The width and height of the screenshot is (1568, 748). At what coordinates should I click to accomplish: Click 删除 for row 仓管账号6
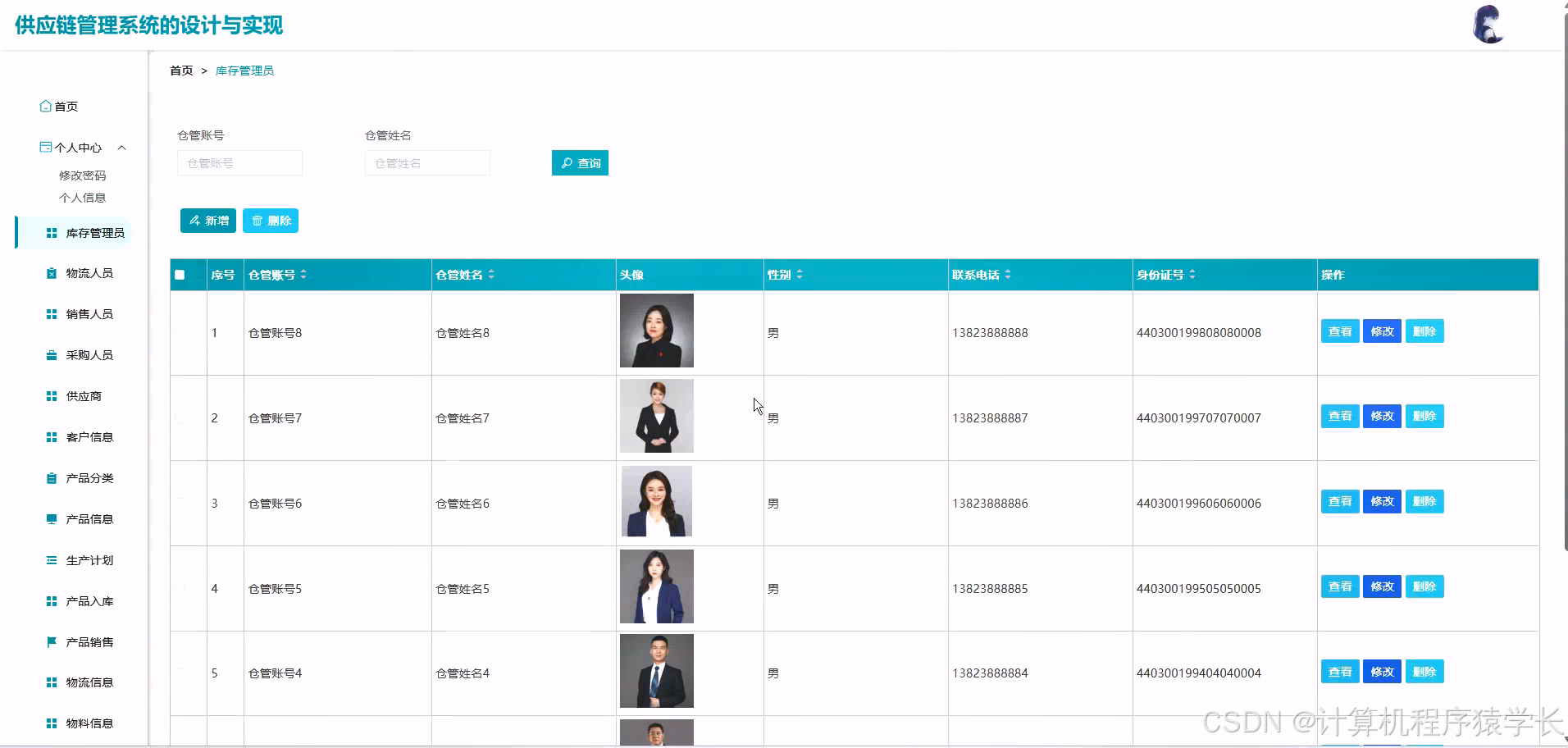click(1424, 501)
